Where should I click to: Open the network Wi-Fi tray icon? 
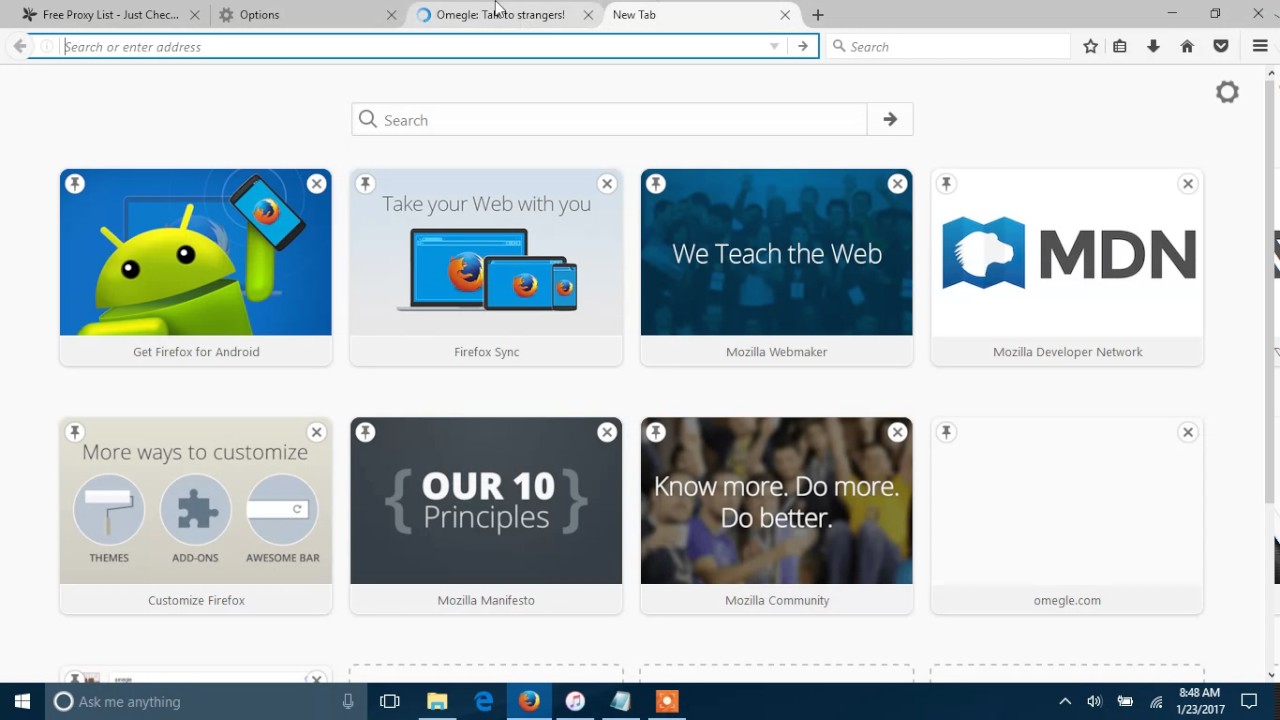tap(1156, 702)
